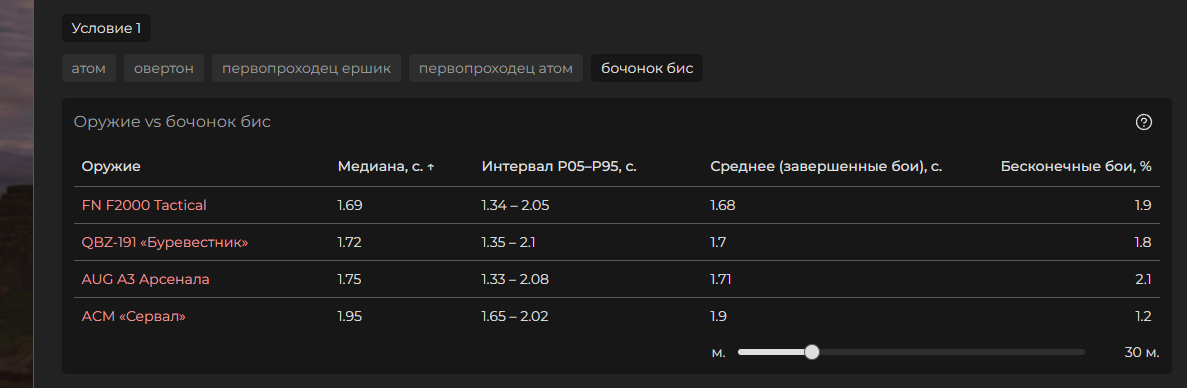Click the sort arrow beside Медиана
Image resolution: width=1187 pixels, height=388 pixels.
[431, 167]
